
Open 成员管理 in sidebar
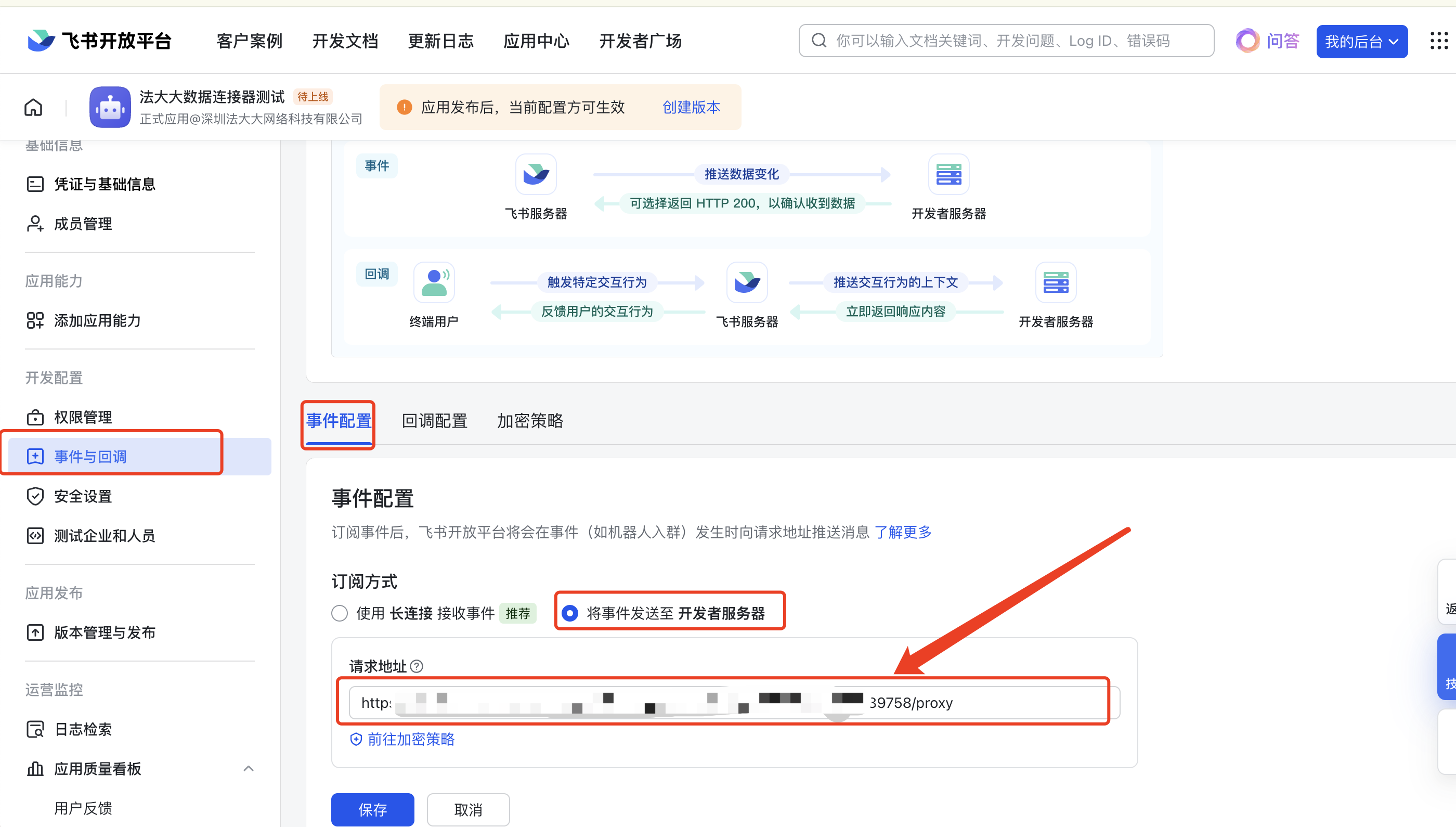point(83,224)
